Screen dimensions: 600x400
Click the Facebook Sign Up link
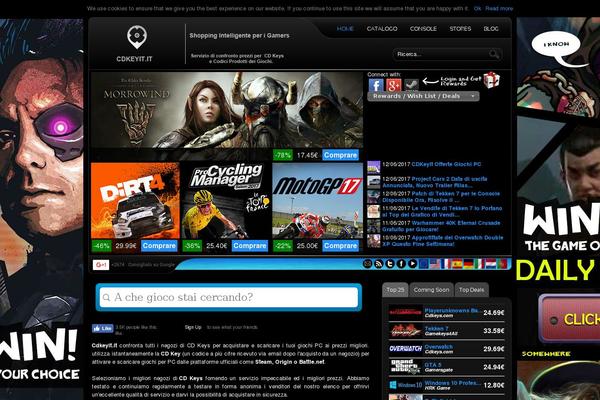[x=193, y=327]
